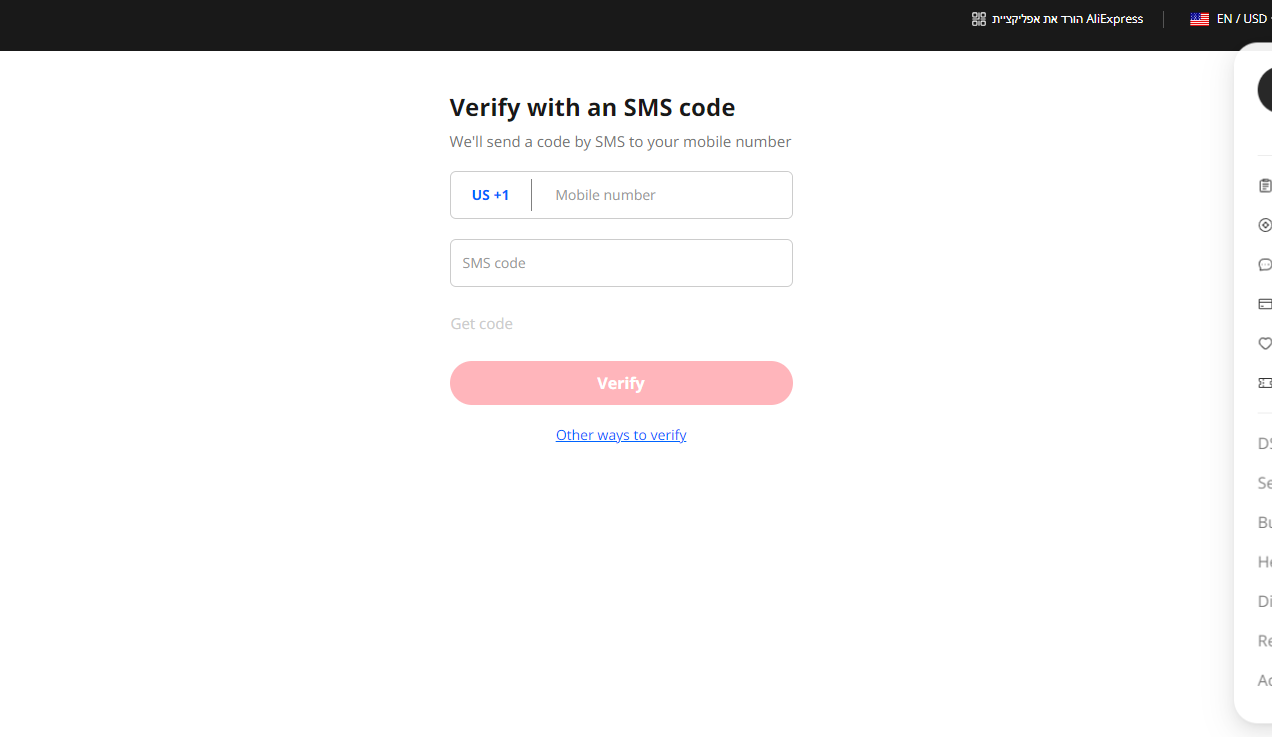Open the menu entry starting with "He"

tap(1264, 562)
